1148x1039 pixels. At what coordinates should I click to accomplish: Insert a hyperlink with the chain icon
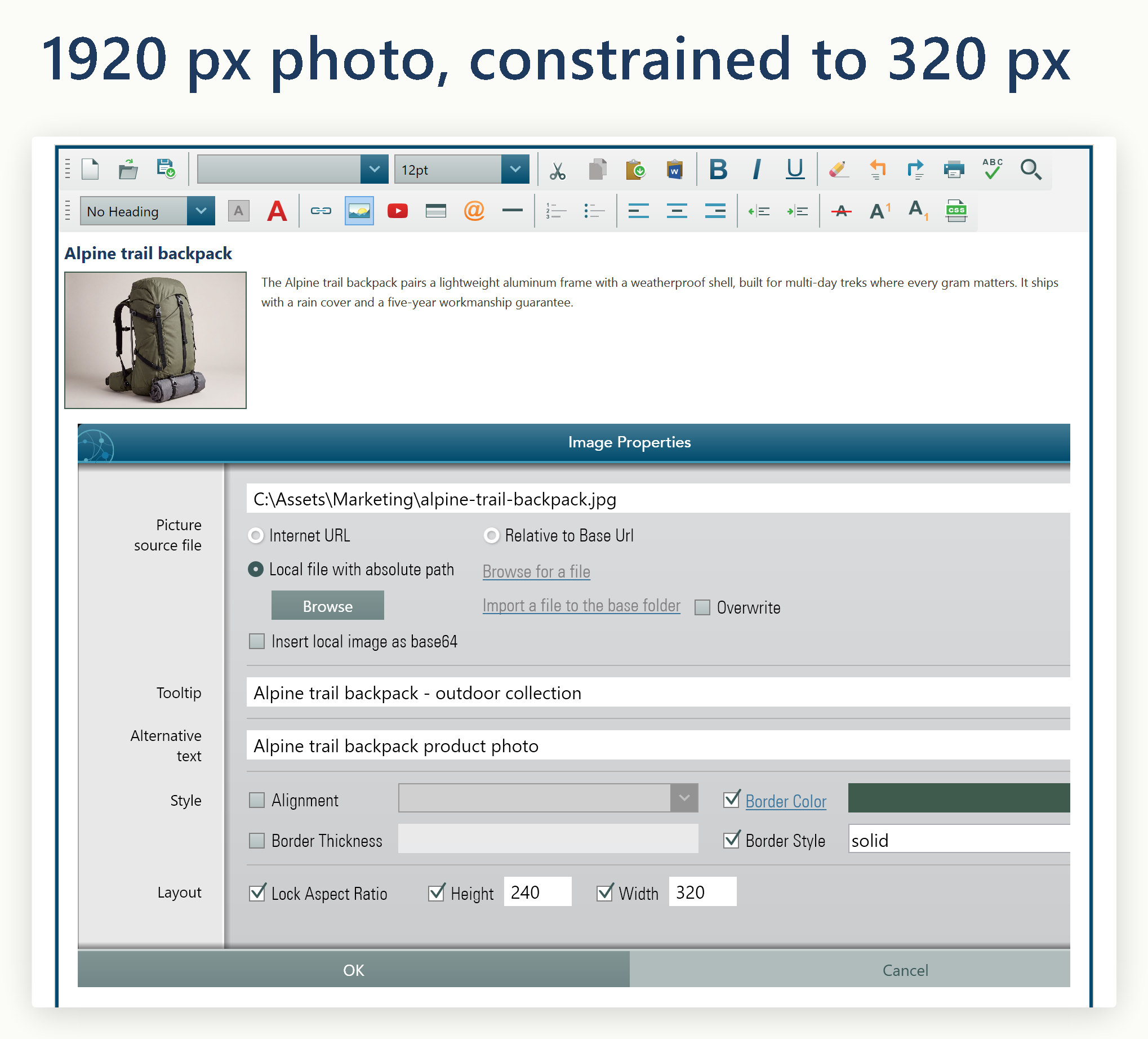pyautogui.click(x=321, y=211)
